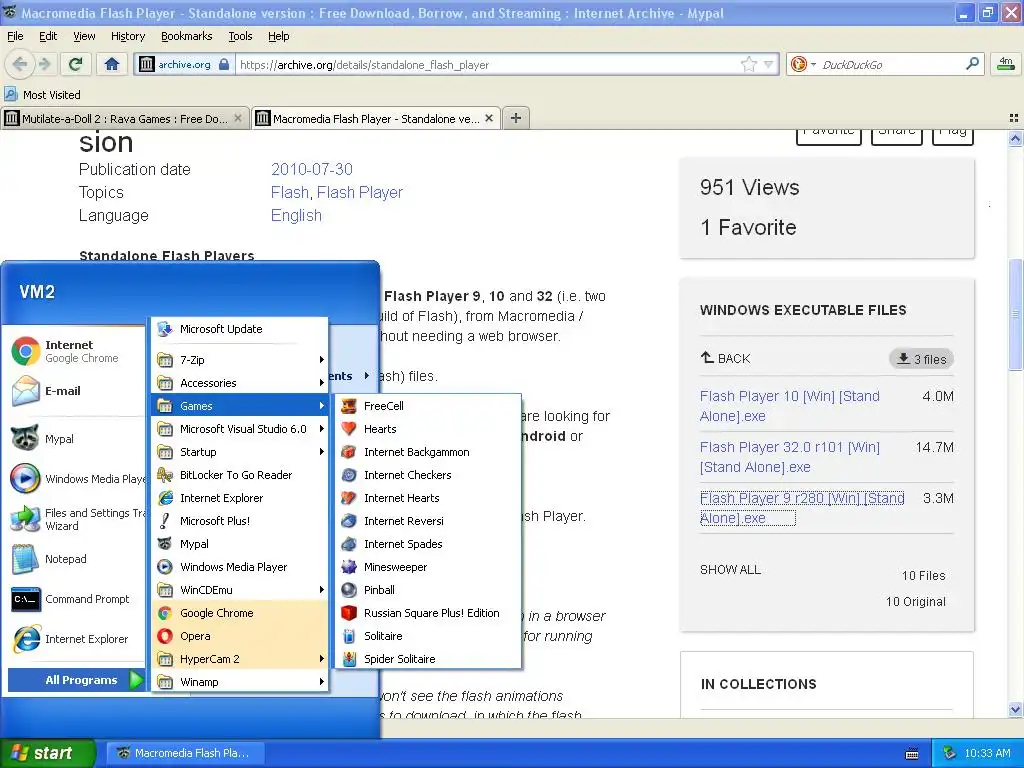Open Files and Settings Transfer Wizard
Viewport: 1024px width, 768px height.
(75, 519)
